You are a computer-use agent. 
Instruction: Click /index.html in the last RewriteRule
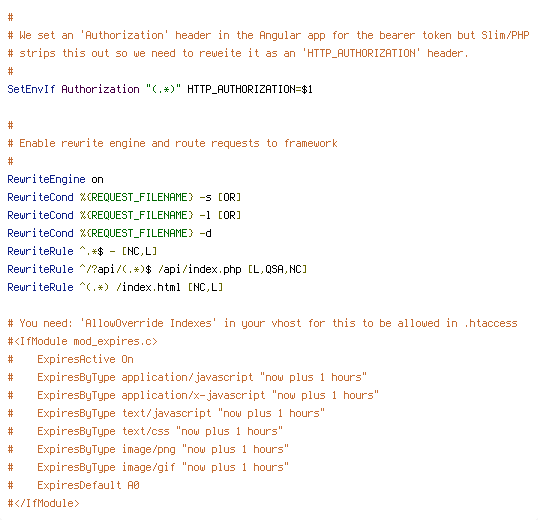(148, 287)
